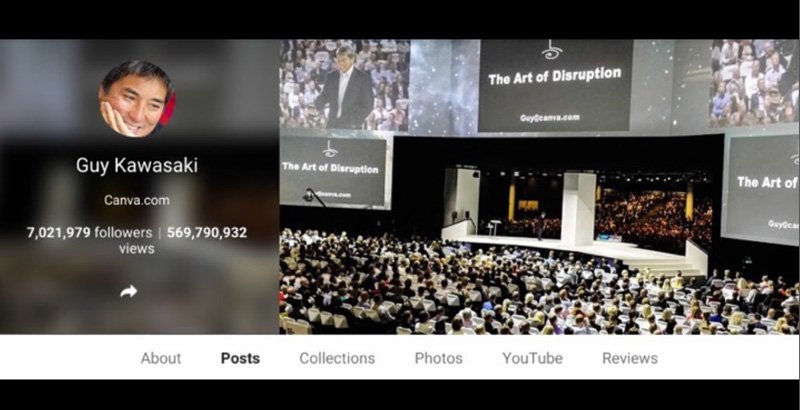Click the cut-off "The Art of" screen on right
The width and height of the screenshot is (800, 410).
tap(762, 189)
